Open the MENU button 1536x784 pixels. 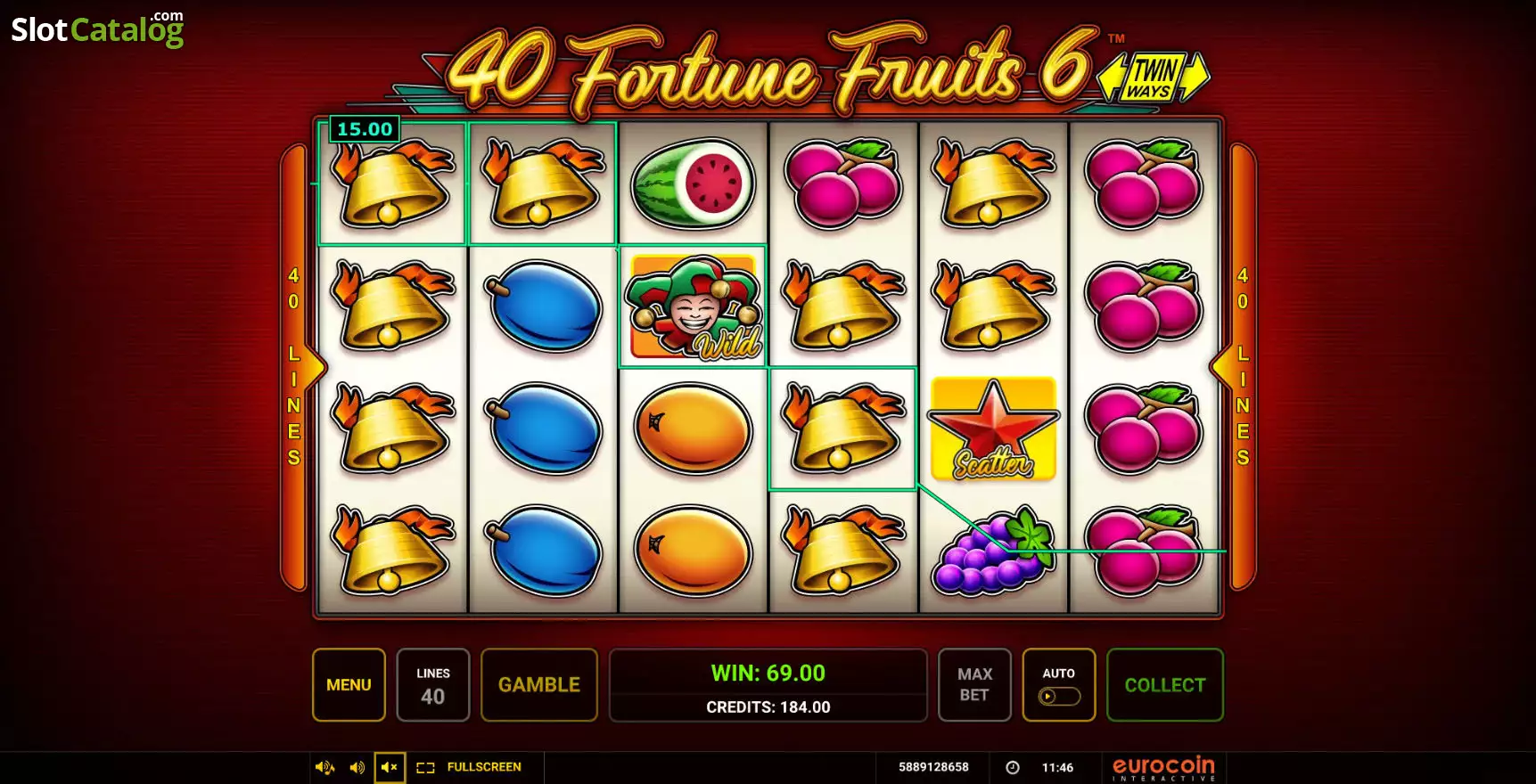(349, 684)
